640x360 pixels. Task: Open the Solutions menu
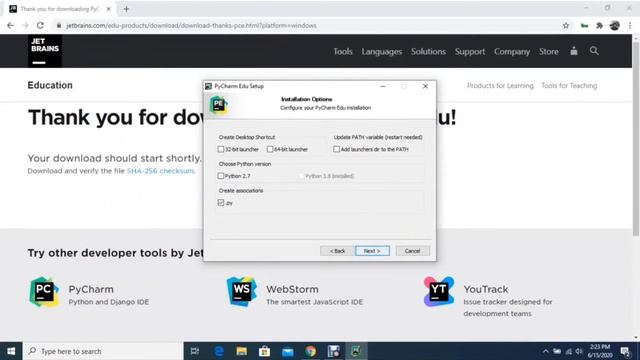428,51
